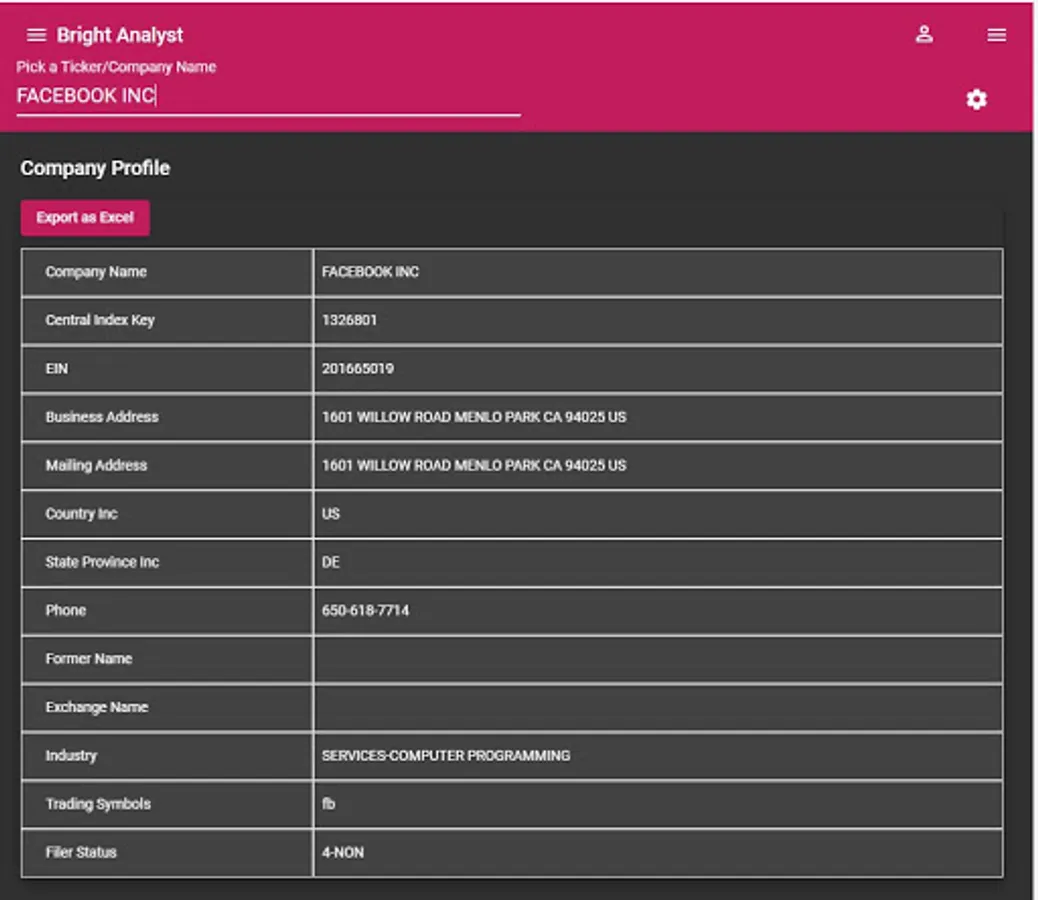Focus the Ticker/Company Name input field
Viewport: 1038px width, 900px height.
268,97
